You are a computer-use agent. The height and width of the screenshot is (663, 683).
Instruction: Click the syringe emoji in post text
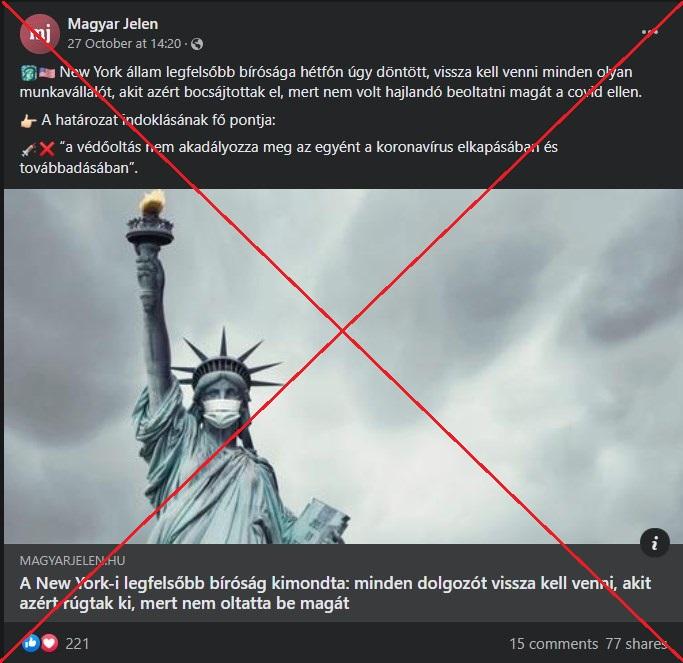[28, 149]
